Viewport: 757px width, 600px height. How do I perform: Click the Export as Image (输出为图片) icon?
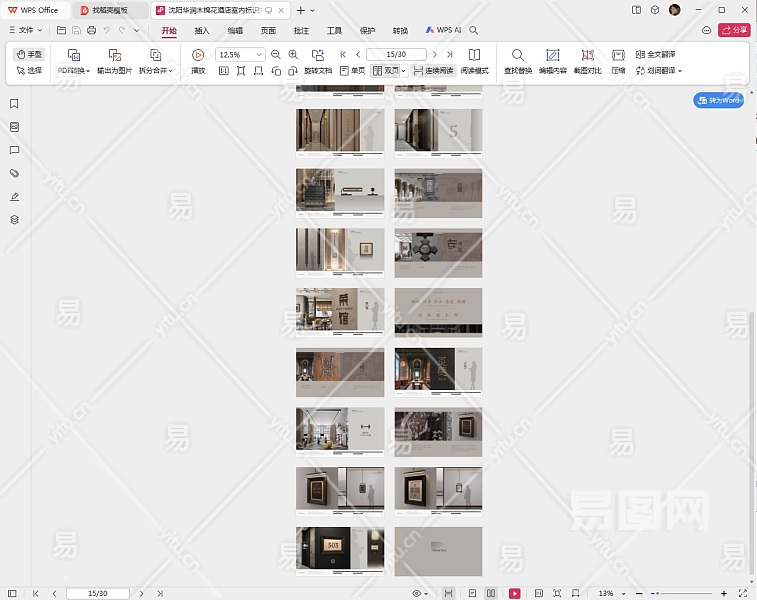point(114,55)
